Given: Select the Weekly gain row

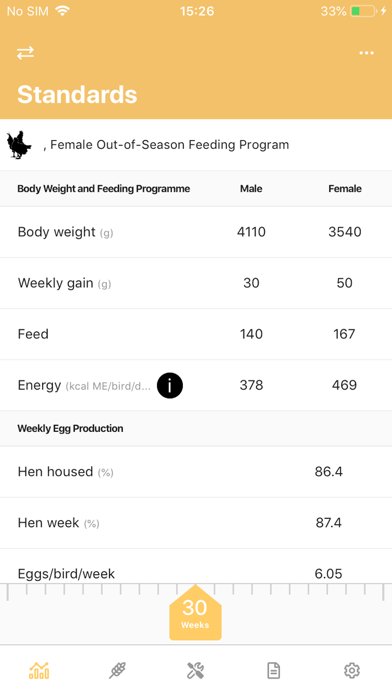Looking at the screenshot, I should click(196, 283).
